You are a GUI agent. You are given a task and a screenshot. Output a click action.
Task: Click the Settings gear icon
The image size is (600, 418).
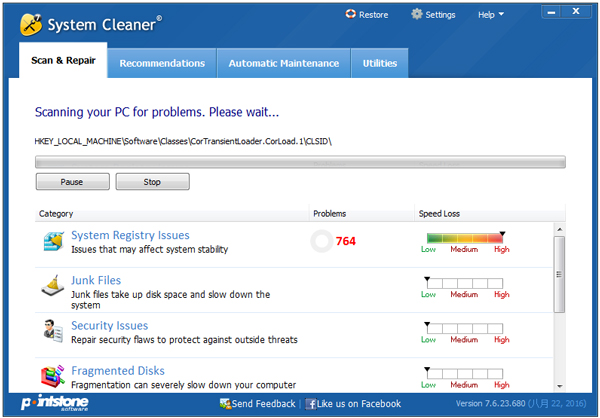(x=417, y=14)
